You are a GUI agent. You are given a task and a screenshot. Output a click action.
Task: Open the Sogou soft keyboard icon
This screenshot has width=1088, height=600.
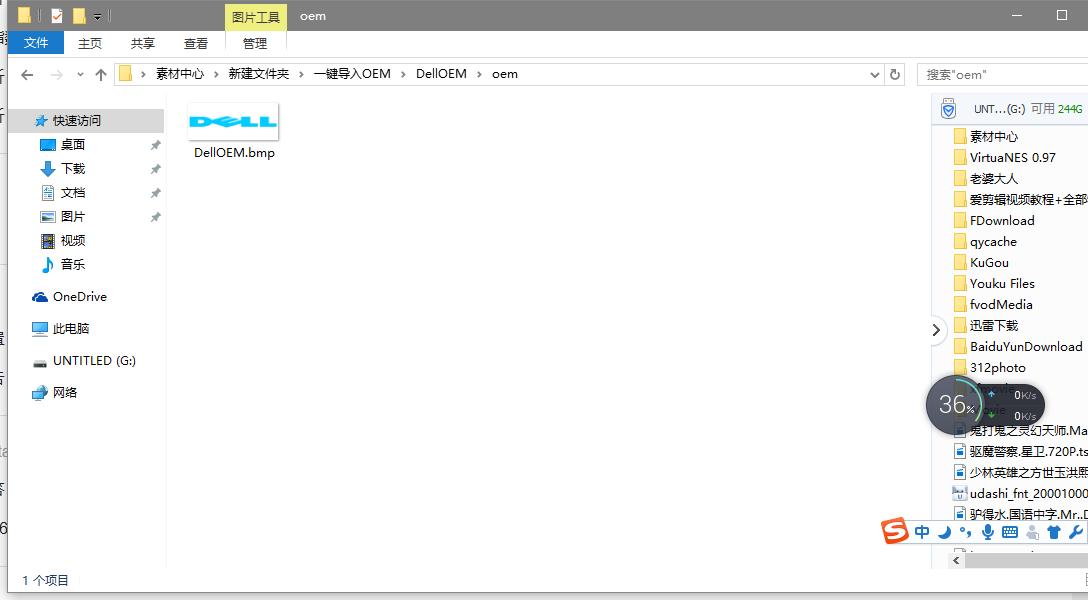click(x=1011, y=532)
